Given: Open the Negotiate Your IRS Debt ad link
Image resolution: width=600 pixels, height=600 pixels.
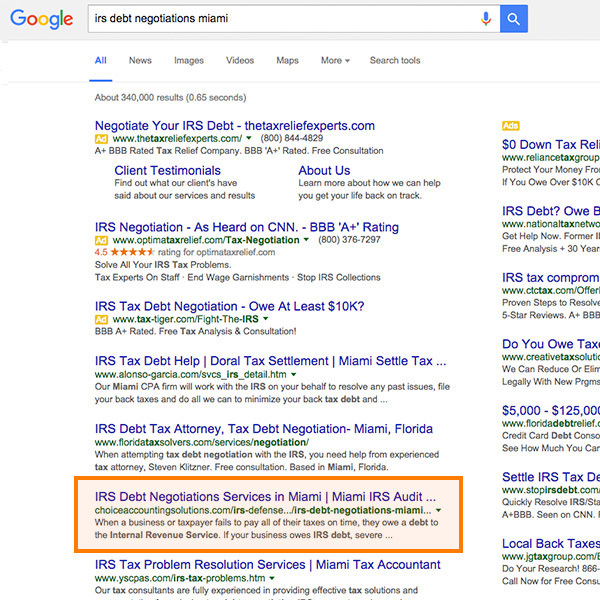Looking at the screenshot, I should click(235, 126).
